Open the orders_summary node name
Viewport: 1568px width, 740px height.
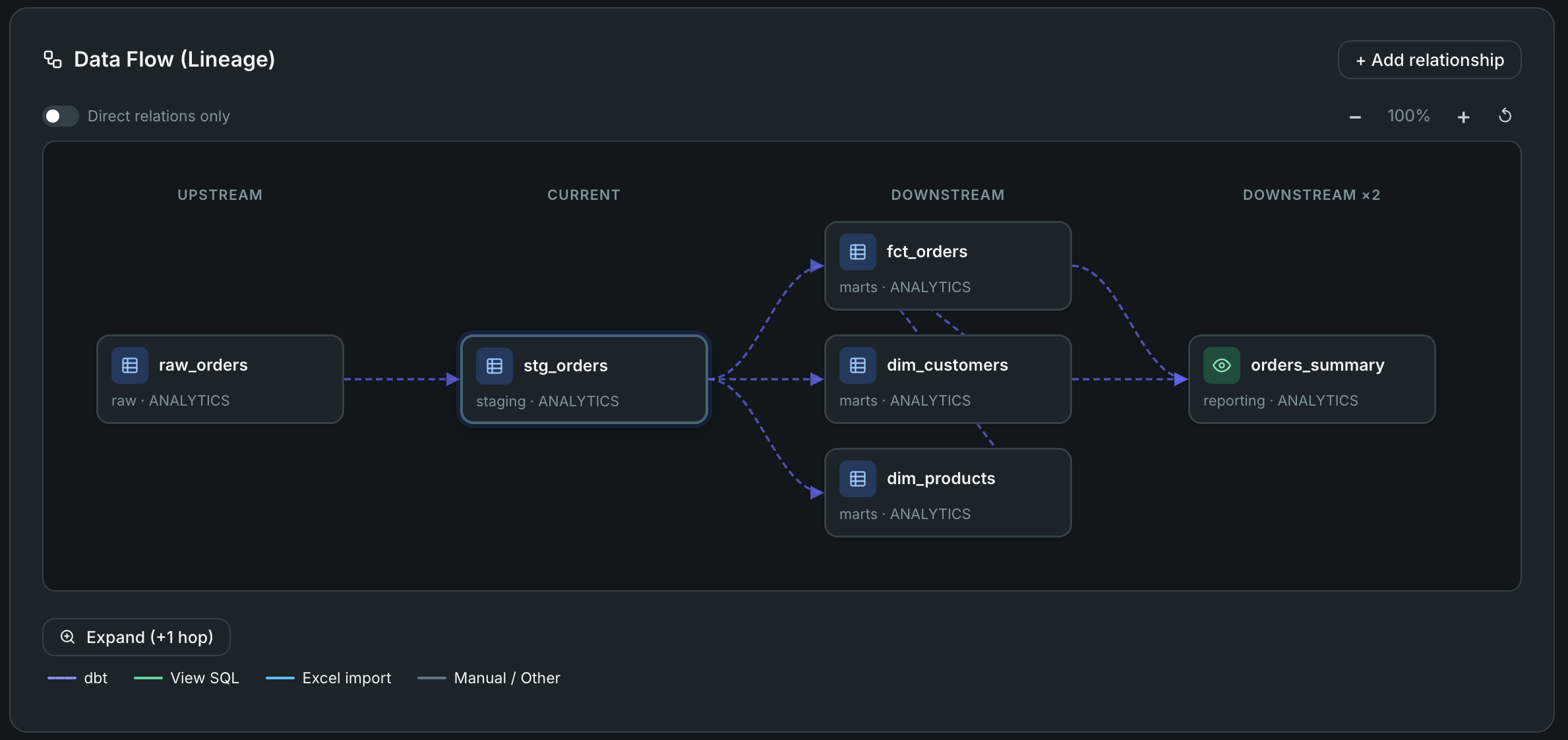tap(1317, 365)
